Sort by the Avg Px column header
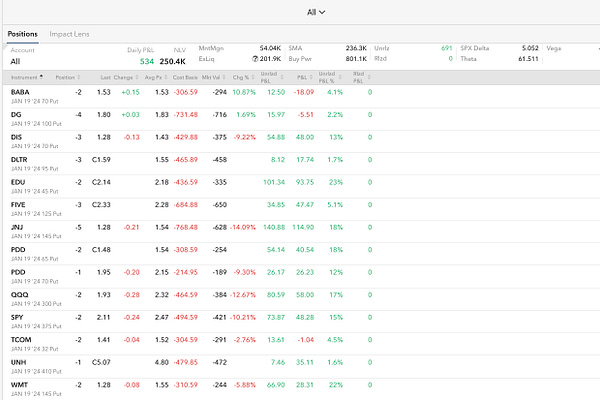 point(156,77)
